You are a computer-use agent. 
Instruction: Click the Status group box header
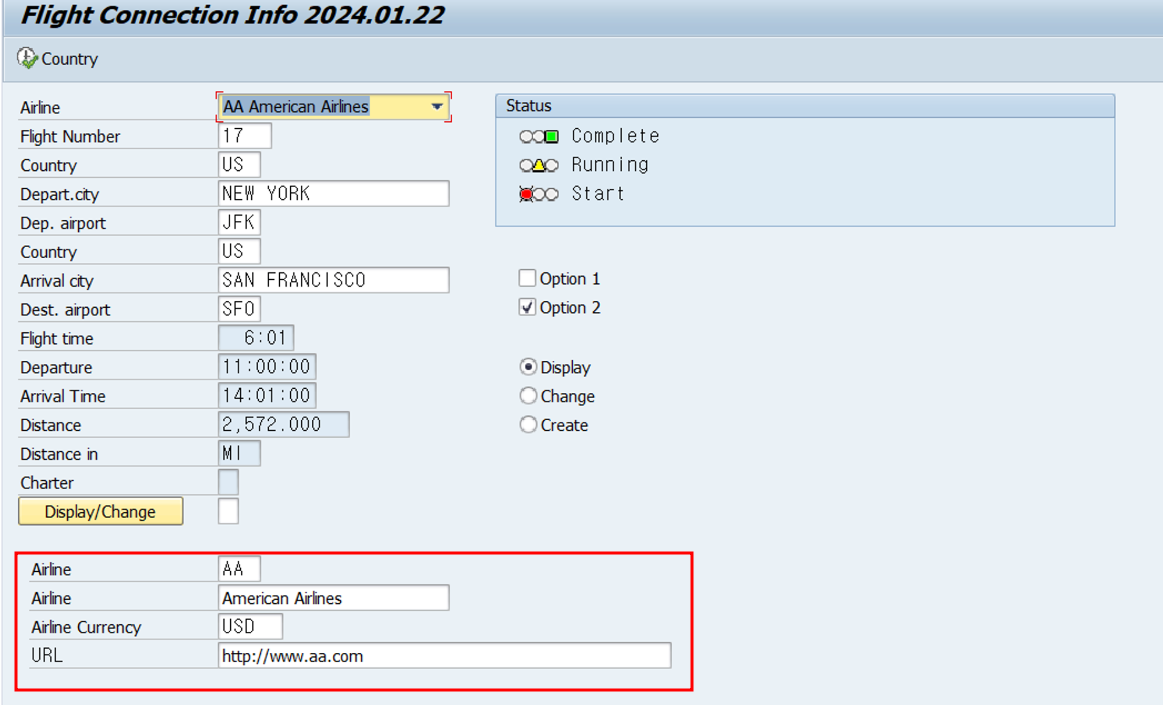(805, 106)
